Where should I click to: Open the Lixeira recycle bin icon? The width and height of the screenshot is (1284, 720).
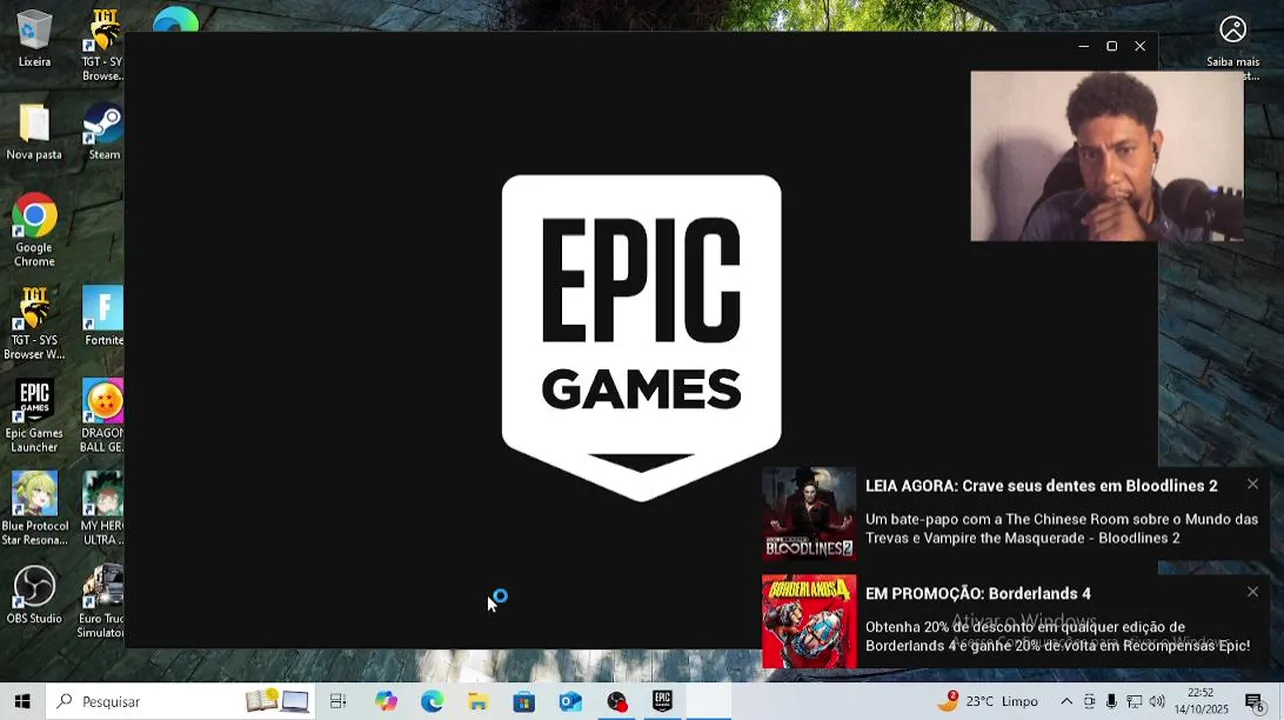[x=34, y=39]
